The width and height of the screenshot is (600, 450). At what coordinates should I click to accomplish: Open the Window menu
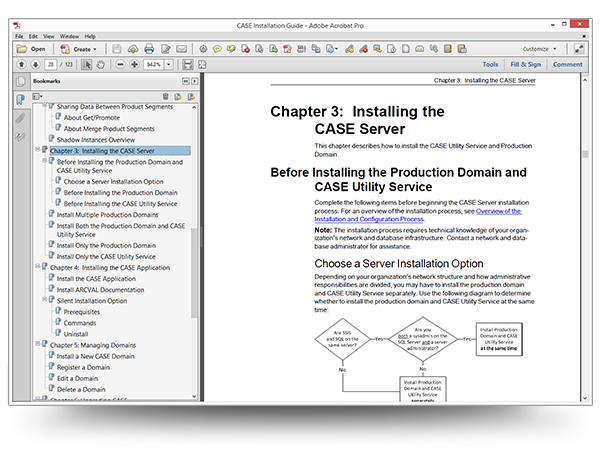tap(69, 36)
